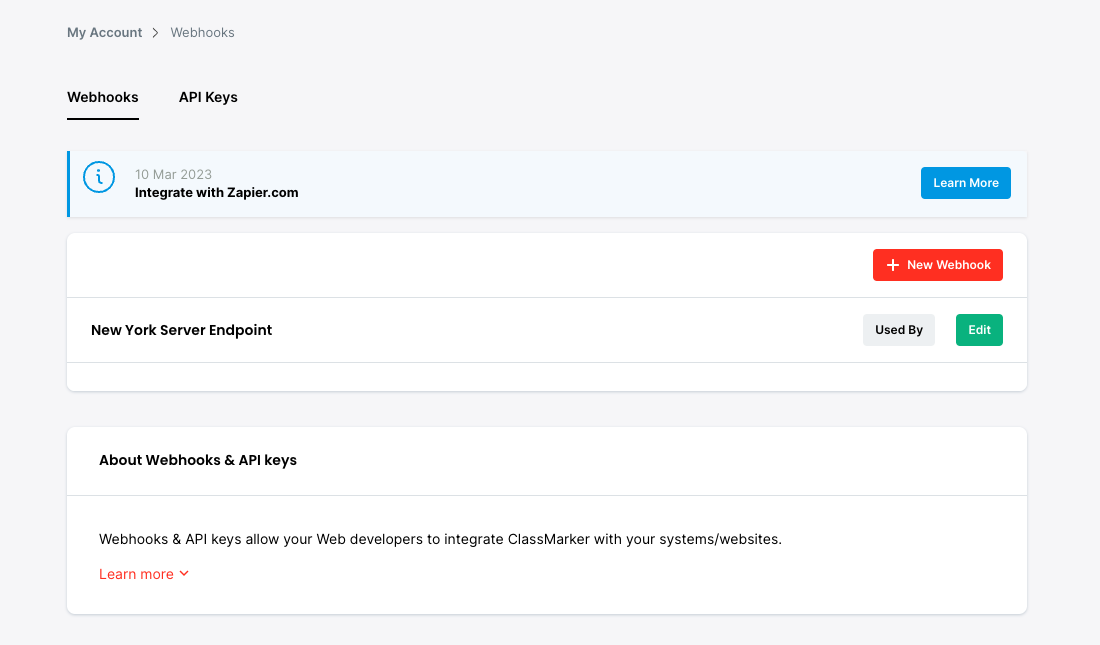The height and width of the screenshot is (645, 1100).
Task: Click the 10 Mar 2023 date
Action: coord(173,174)
